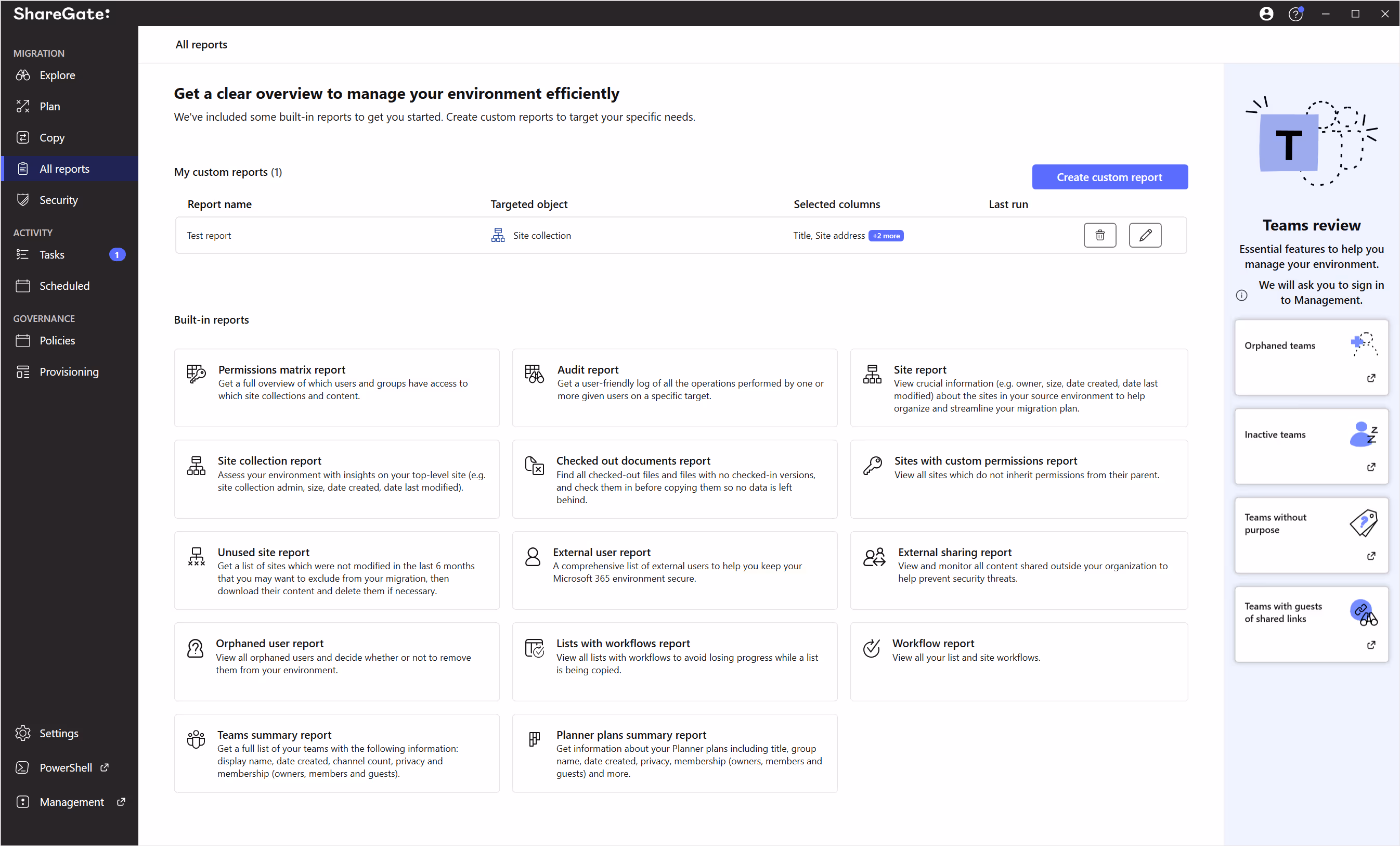This screenshot has height=846, width=1400.
Task: Expand the +2 more columns badge
Action: [886, 236]
